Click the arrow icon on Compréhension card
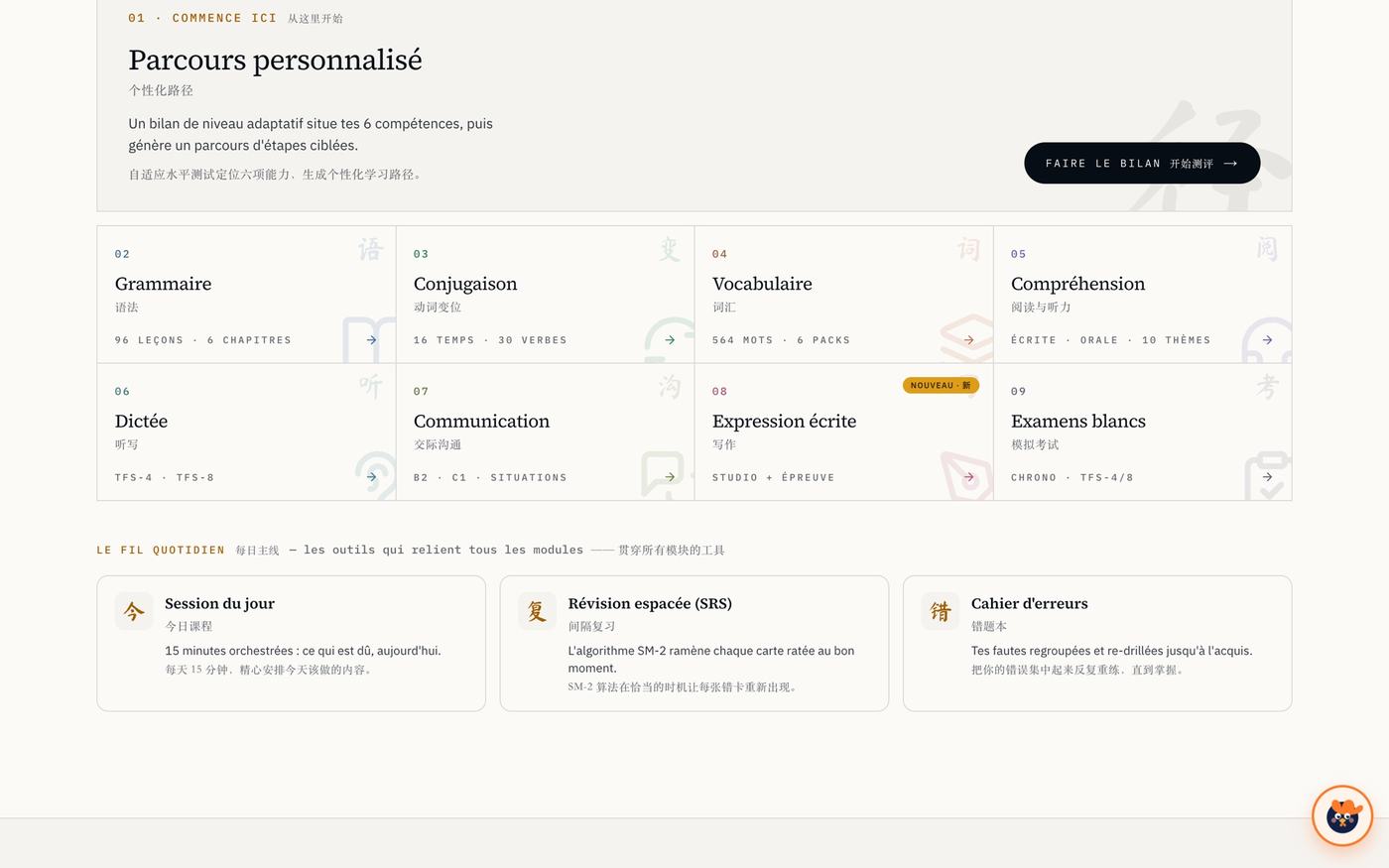The image size is (1389, 868). pyautogui.click(x=1267, y=339)
